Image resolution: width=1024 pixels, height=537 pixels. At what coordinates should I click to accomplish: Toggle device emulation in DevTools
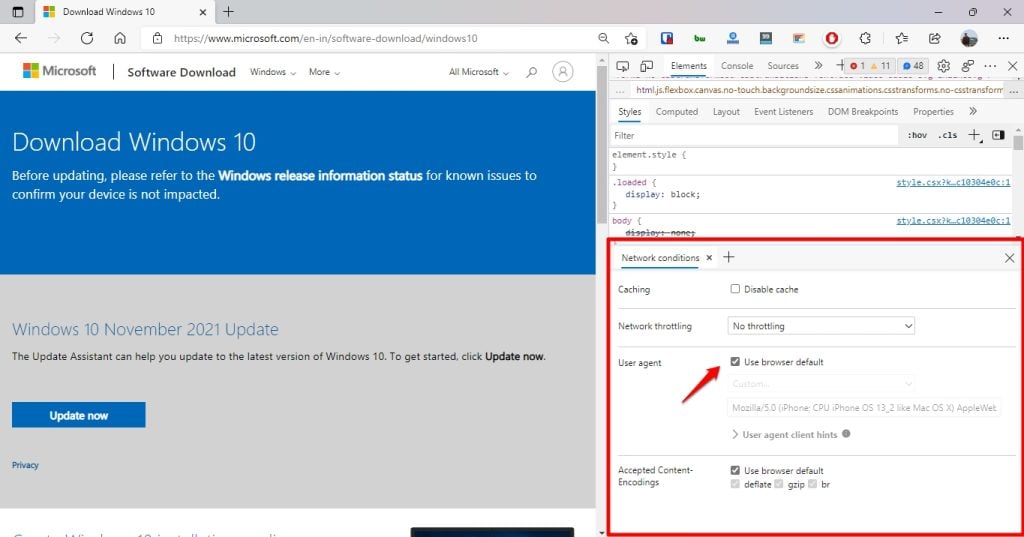pos(647,66)
